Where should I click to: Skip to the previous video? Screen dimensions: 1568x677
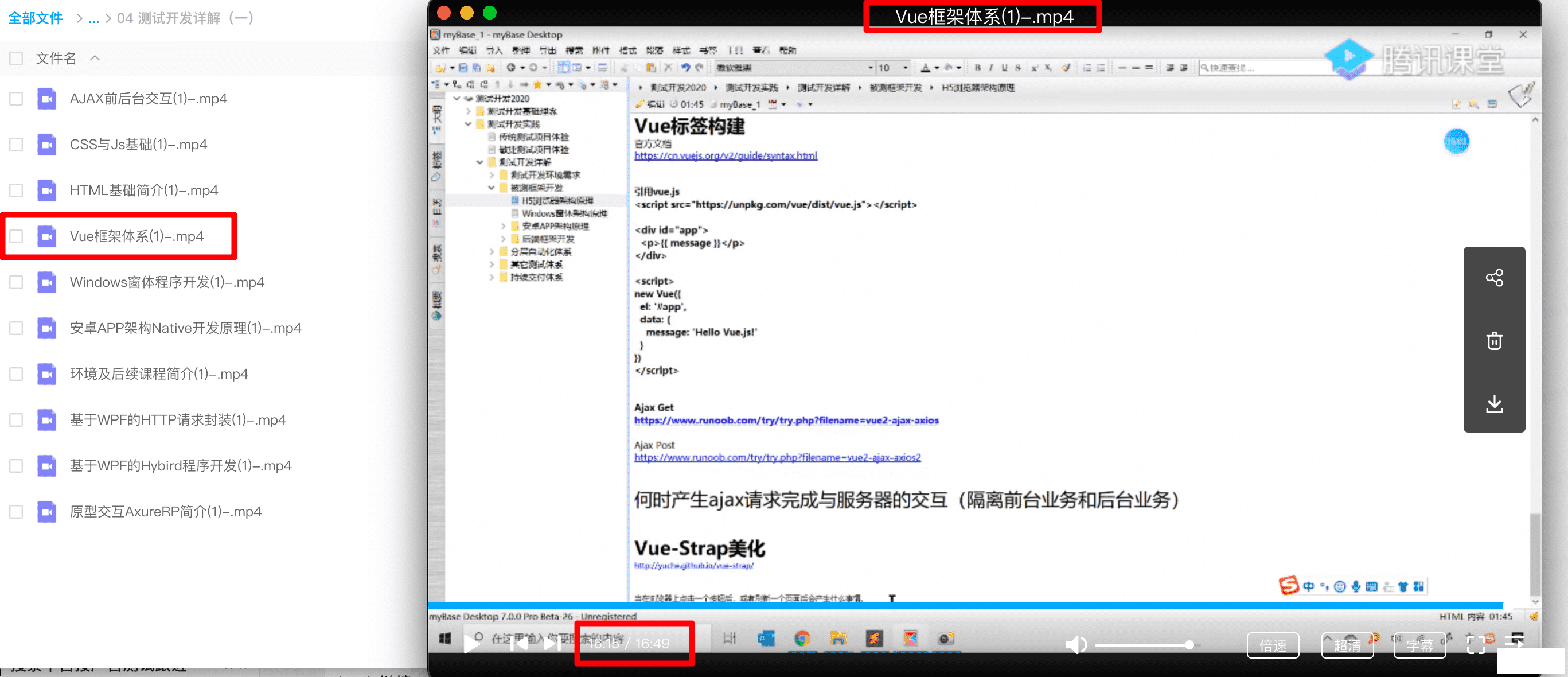coord(518,643)
